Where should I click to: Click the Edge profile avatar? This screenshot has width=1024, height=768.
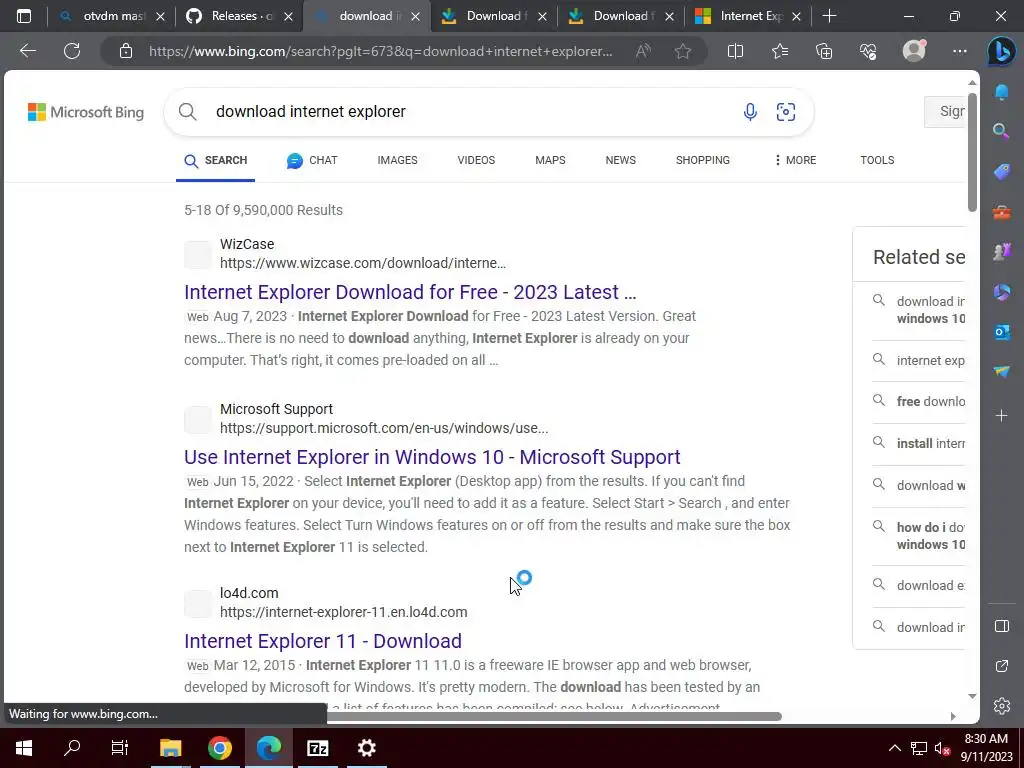[914, 50]
